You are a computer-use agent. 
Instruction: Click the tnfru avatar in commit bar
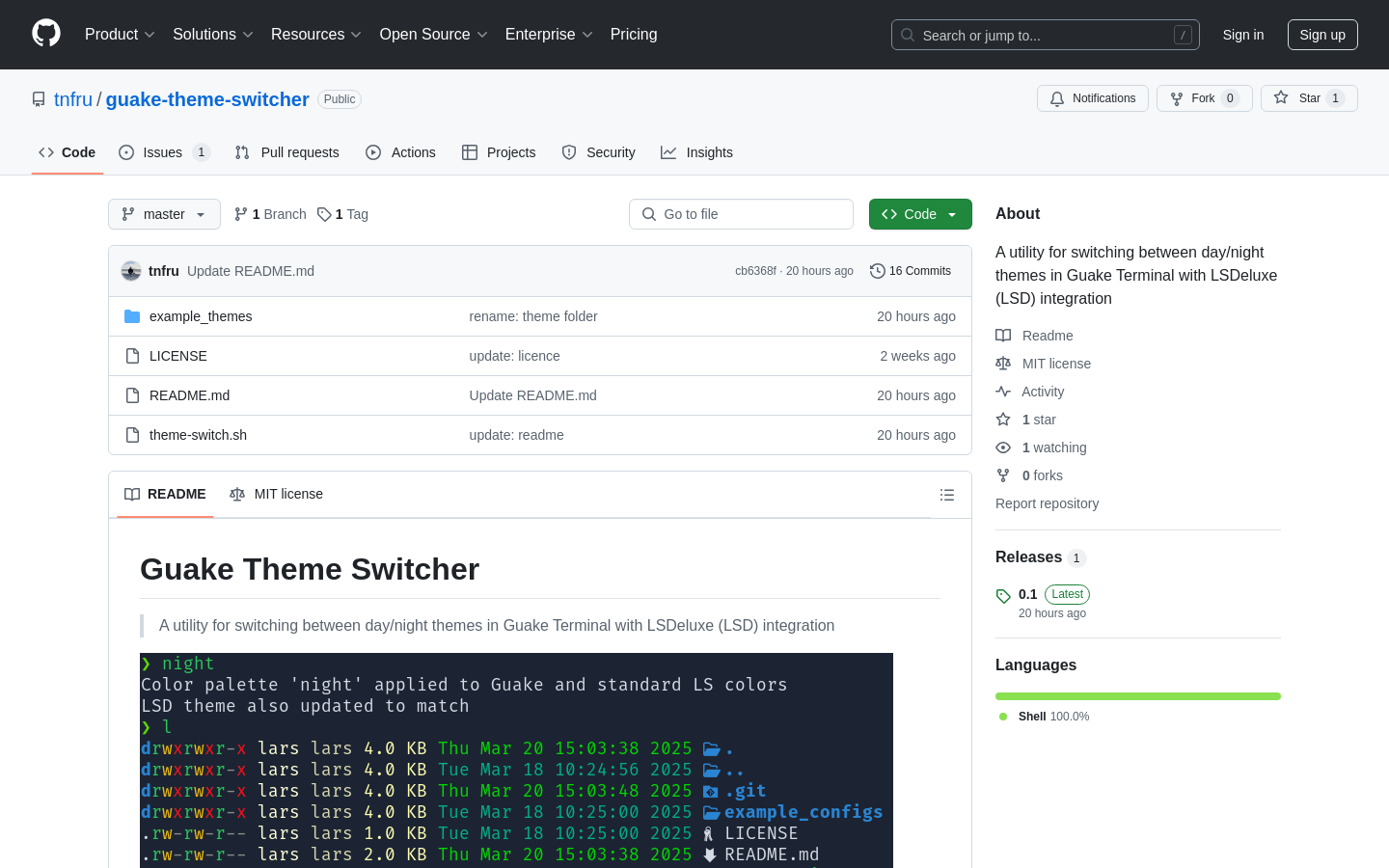[131, 271]
